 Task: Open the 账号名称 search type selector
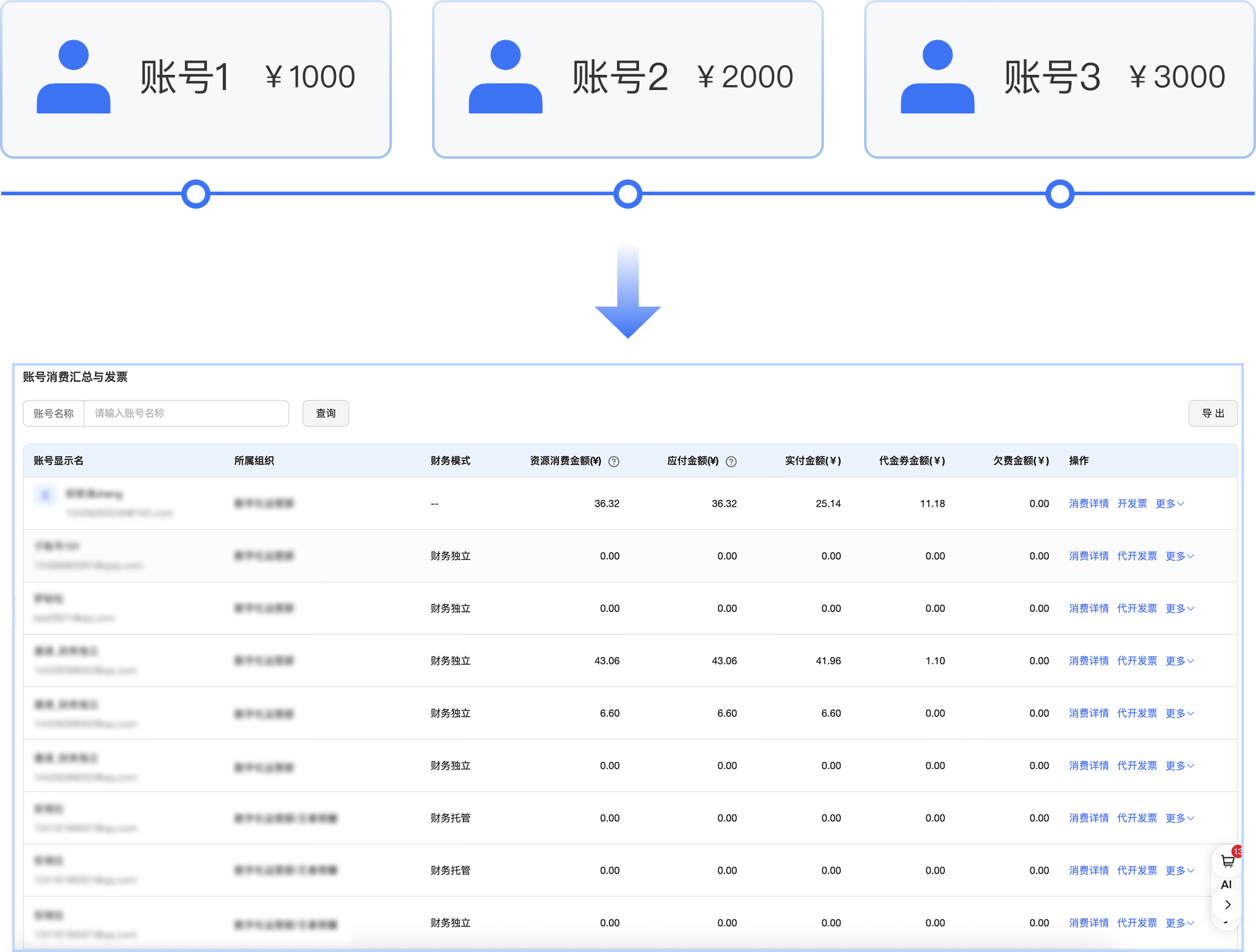[x=54, y=414]
